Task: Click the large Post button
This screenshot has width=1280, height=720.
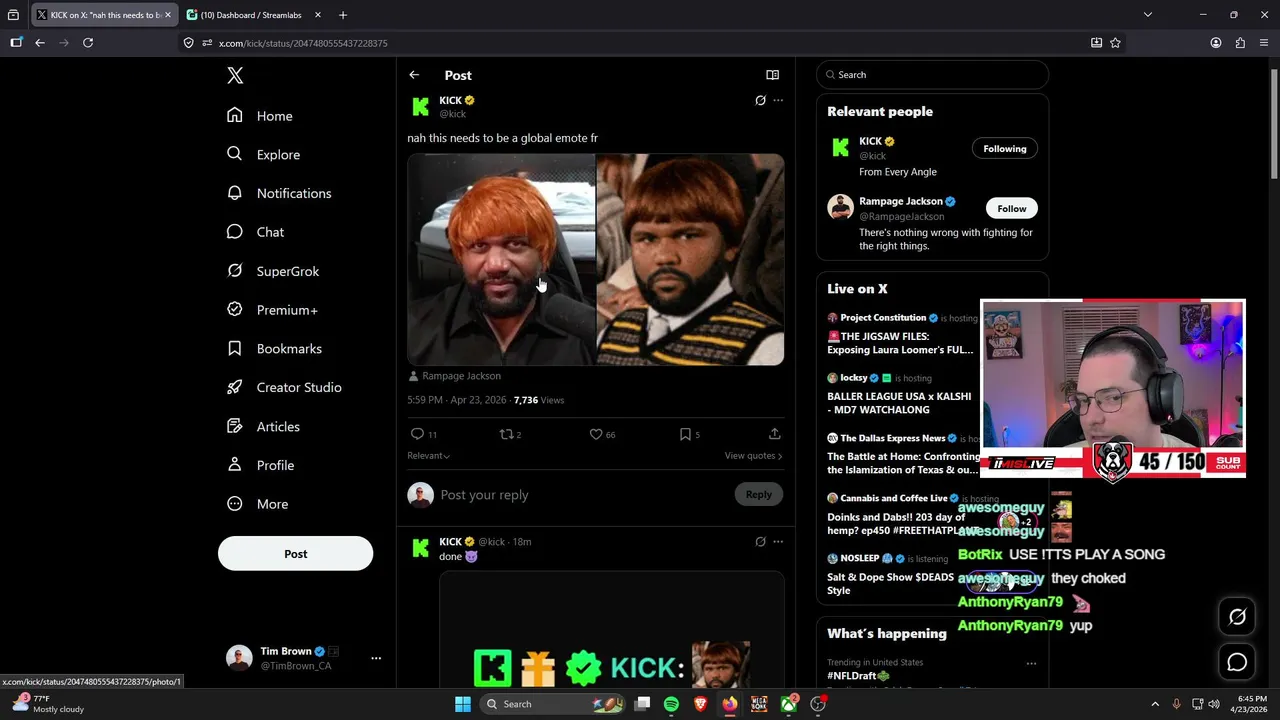Action: coord(295,554)
